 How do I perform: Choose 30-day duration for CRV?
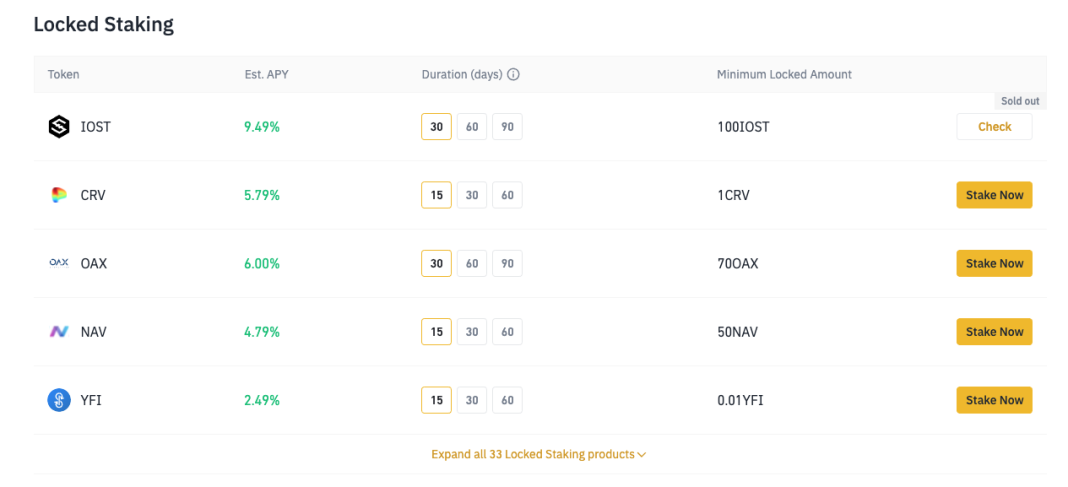[x=472, y=195]
